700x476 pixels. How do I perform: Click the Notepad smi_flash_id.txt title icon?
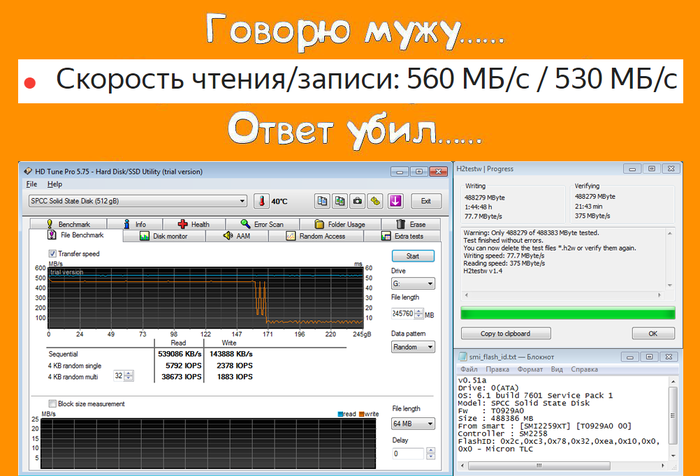(x=463, y=357)
